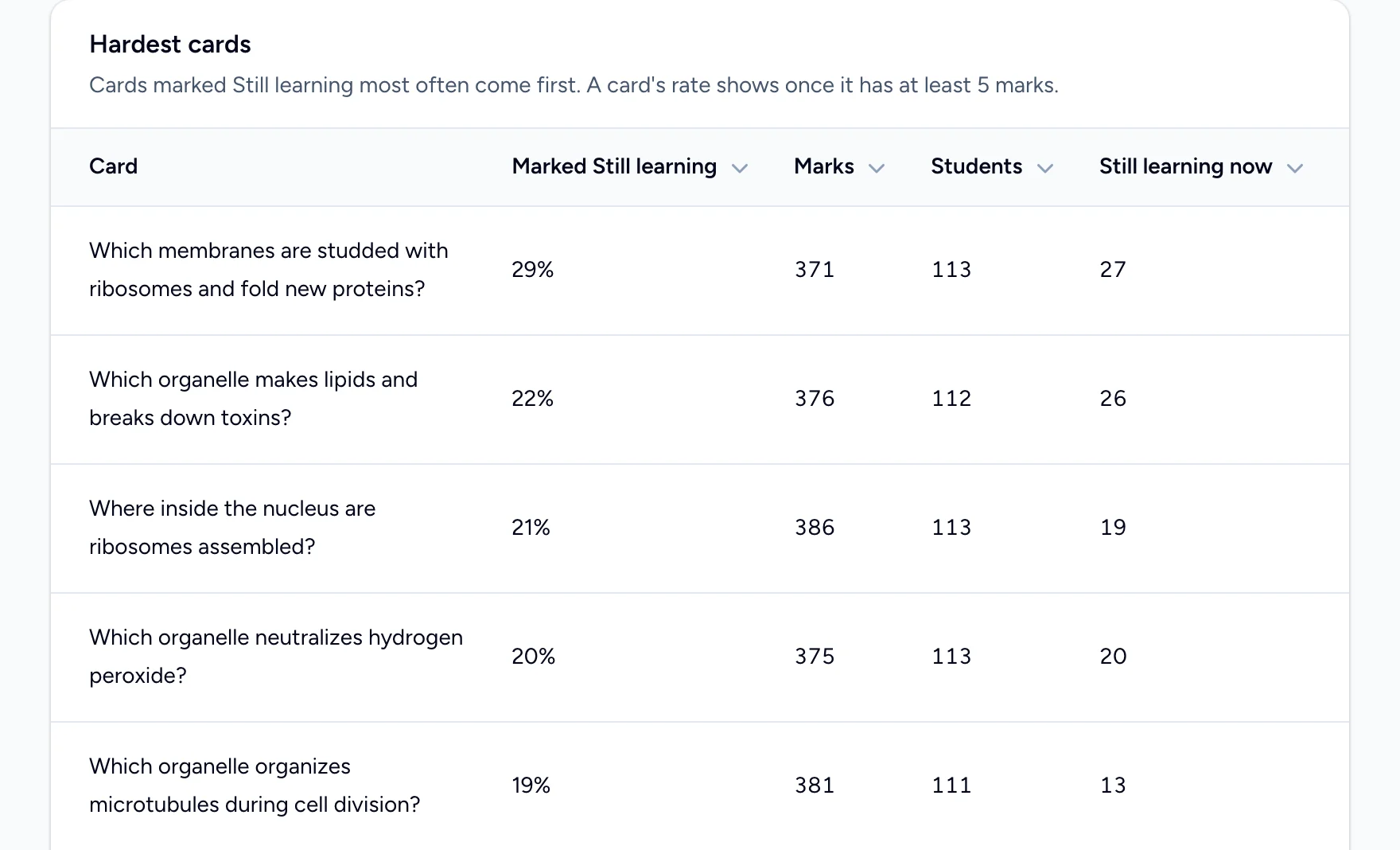Open the membranes studded with ribosomes card
This screenshot has height=850, width=1400.
pos(269,270)
